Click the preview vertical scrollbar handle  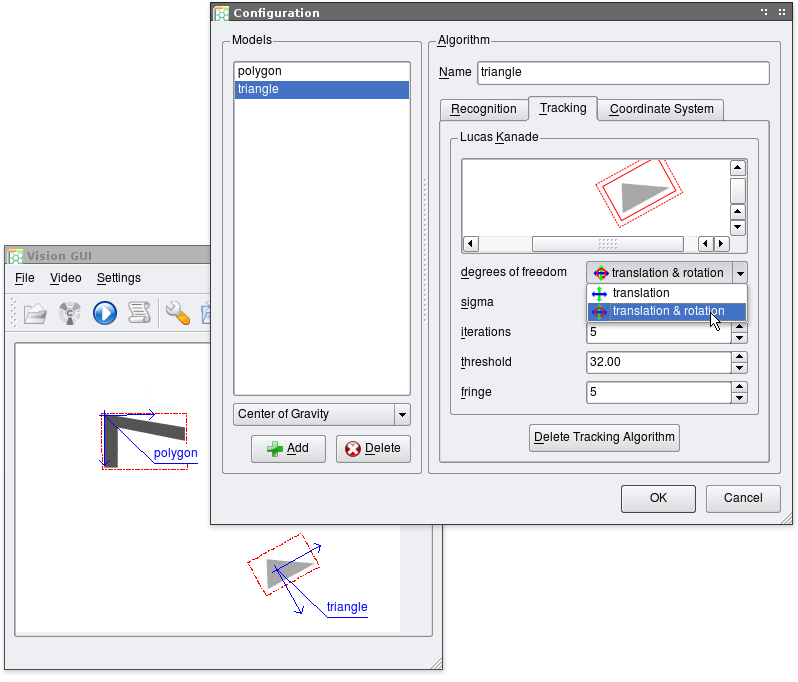(738, 190)
